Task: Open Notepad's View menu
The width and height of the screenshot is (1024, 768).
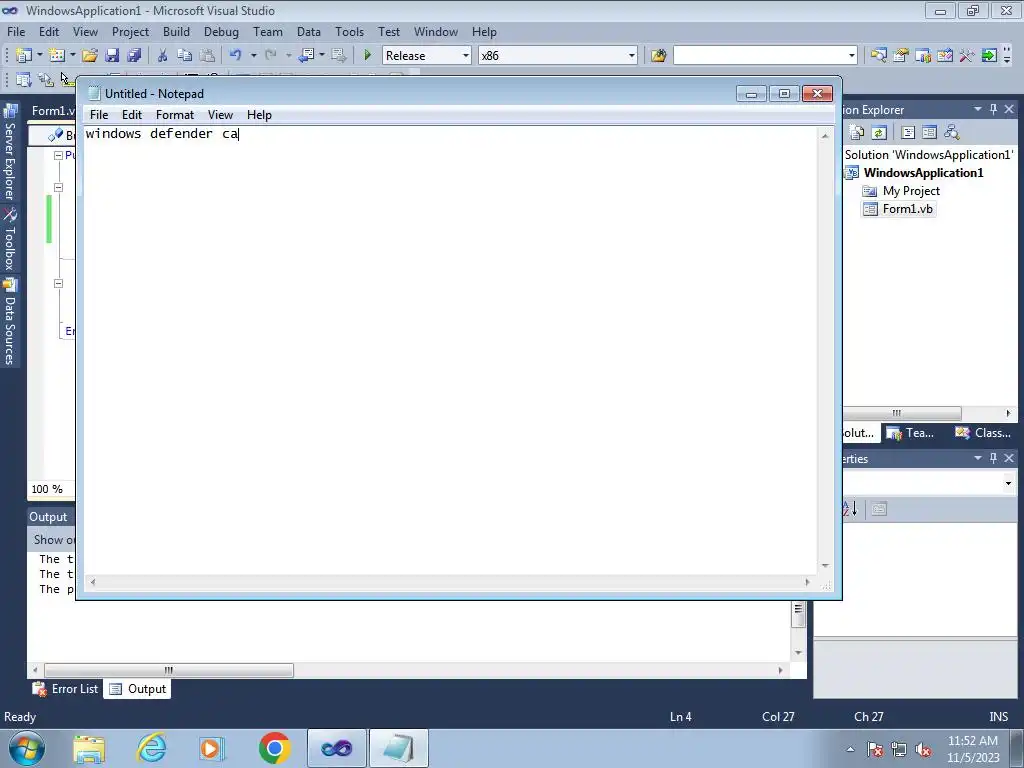Action: [220, 115]
